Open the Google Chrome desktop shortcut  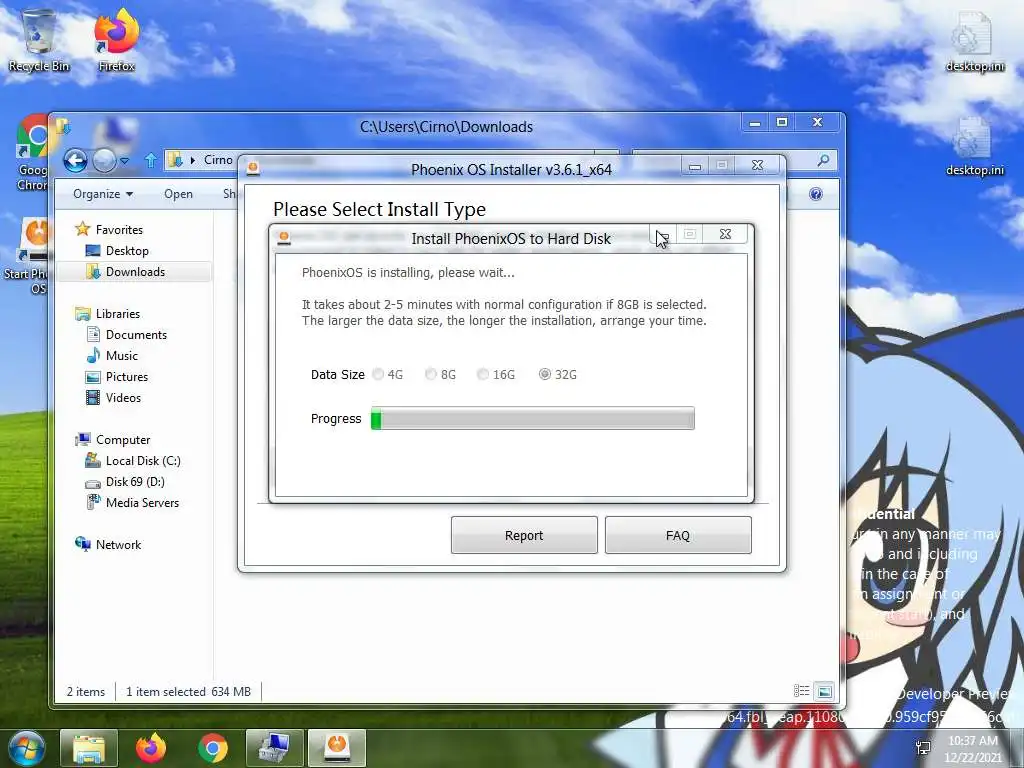point(32,153)
